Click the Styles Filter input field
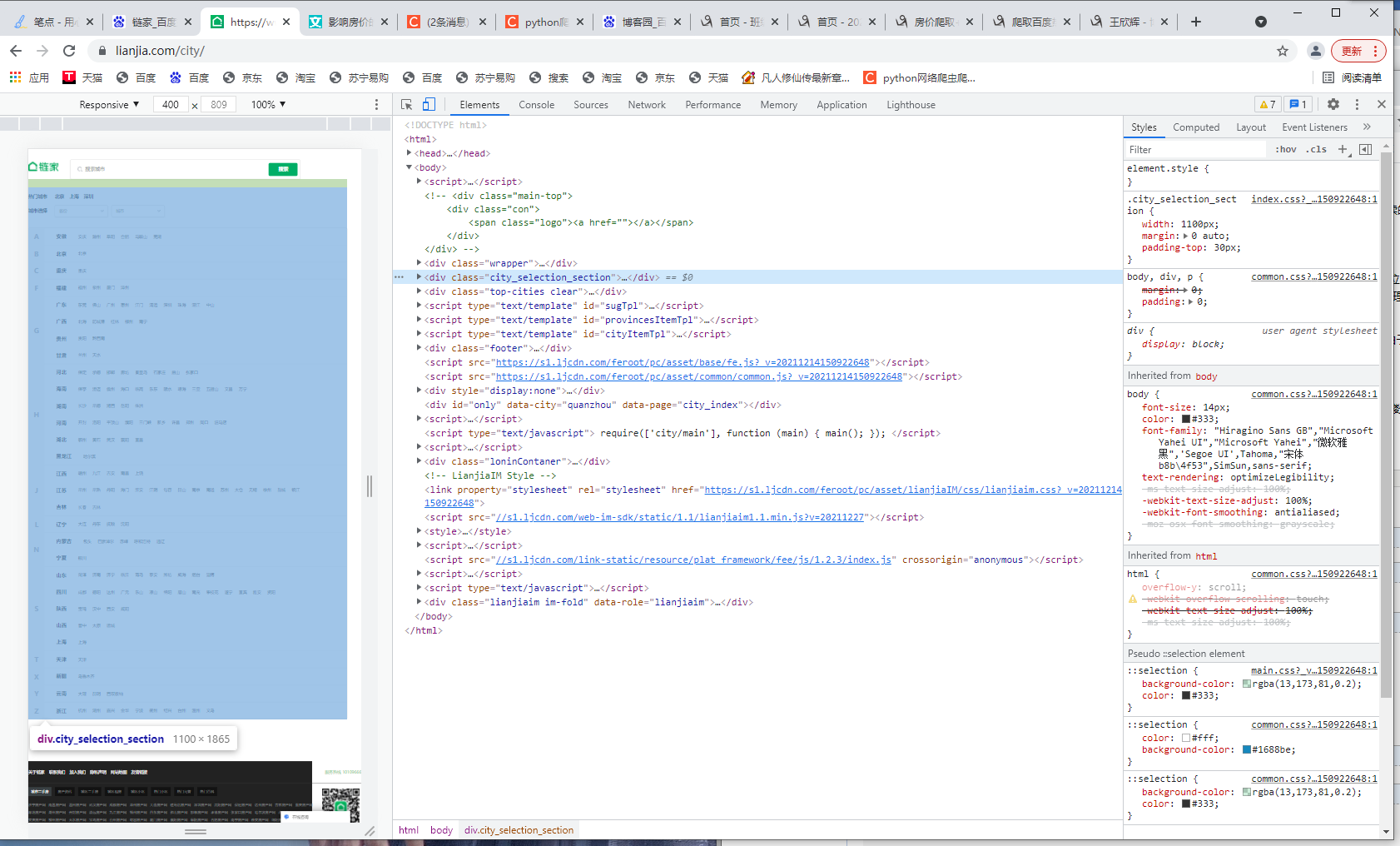 [1196, 150]
